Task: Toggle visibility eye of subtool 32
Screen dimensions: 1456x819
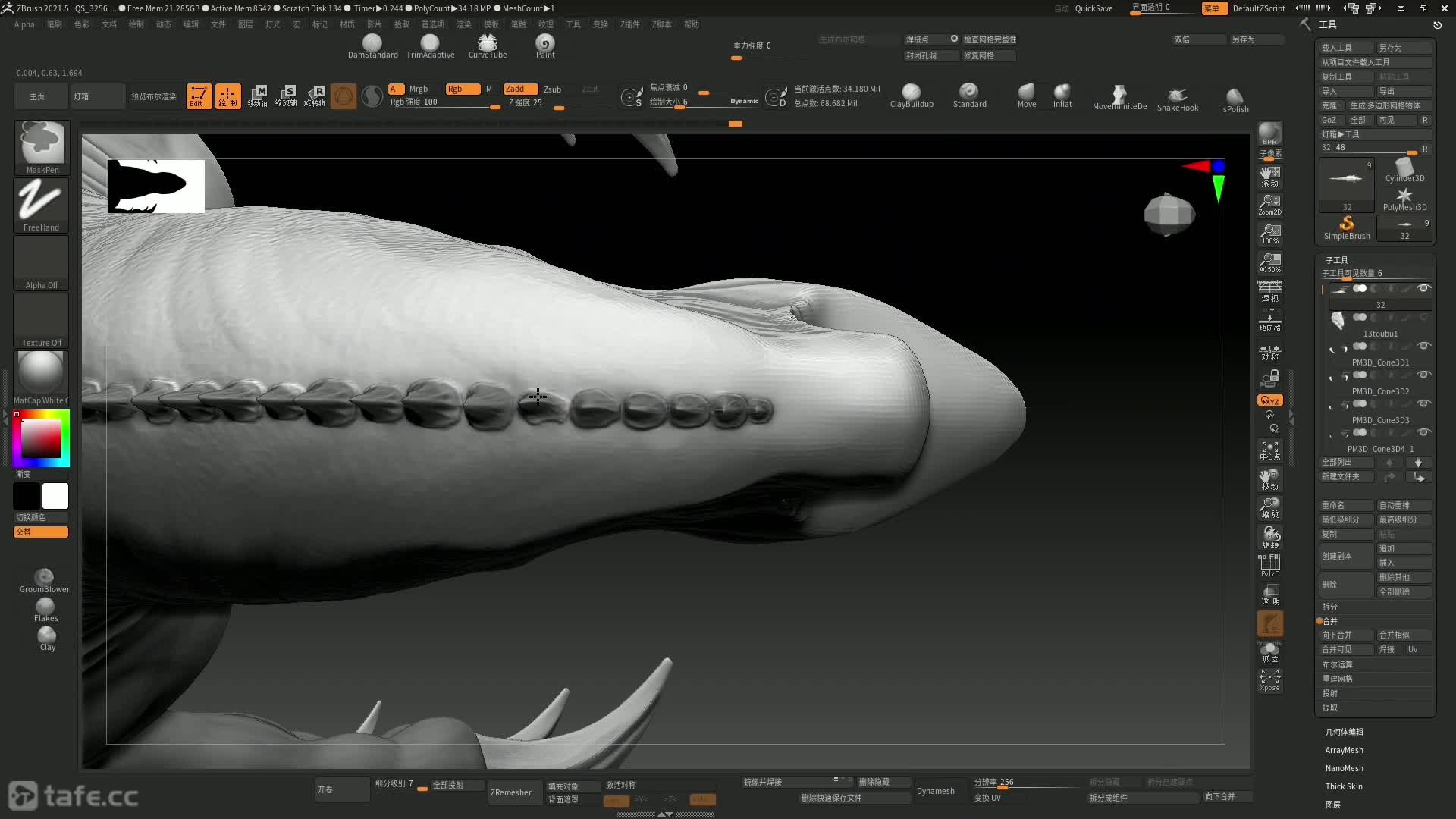Action: point(1423,288)
